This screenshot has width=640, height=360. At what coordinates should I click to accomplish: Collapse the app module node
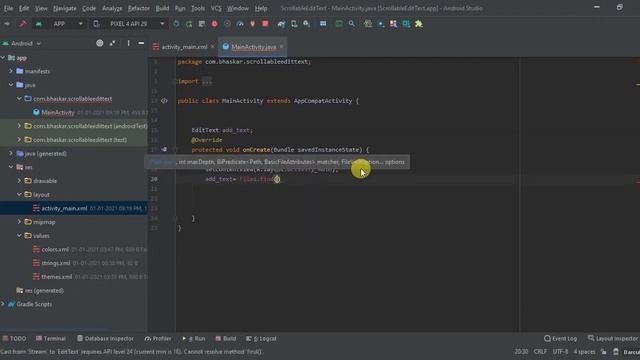pos(3,58)
